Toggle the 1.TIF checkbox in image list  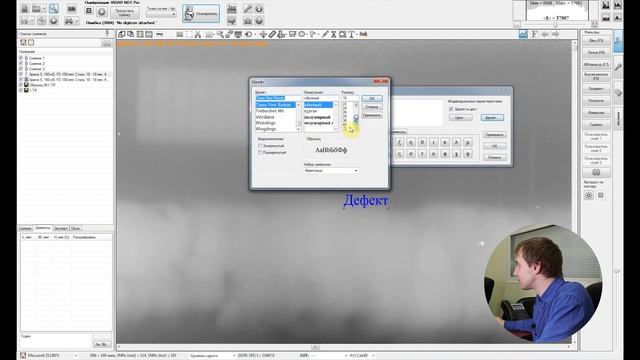[x=21, y=90]
